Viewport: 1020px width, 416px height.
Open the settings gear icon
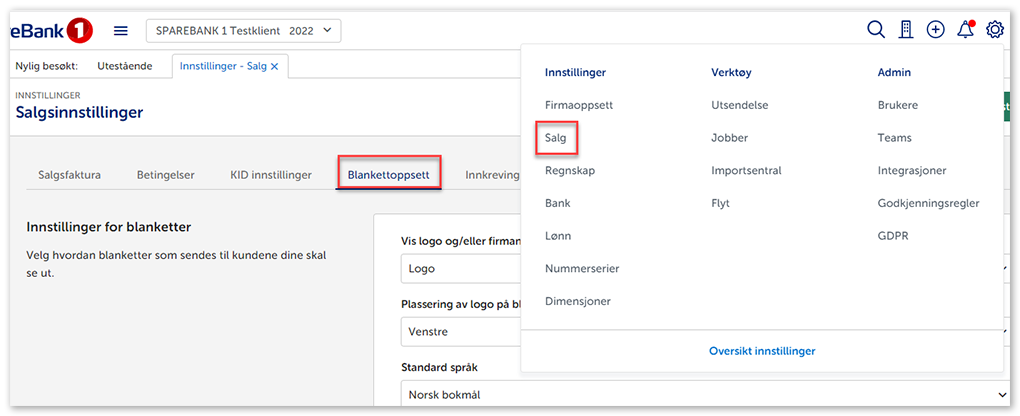click(995, 30)
